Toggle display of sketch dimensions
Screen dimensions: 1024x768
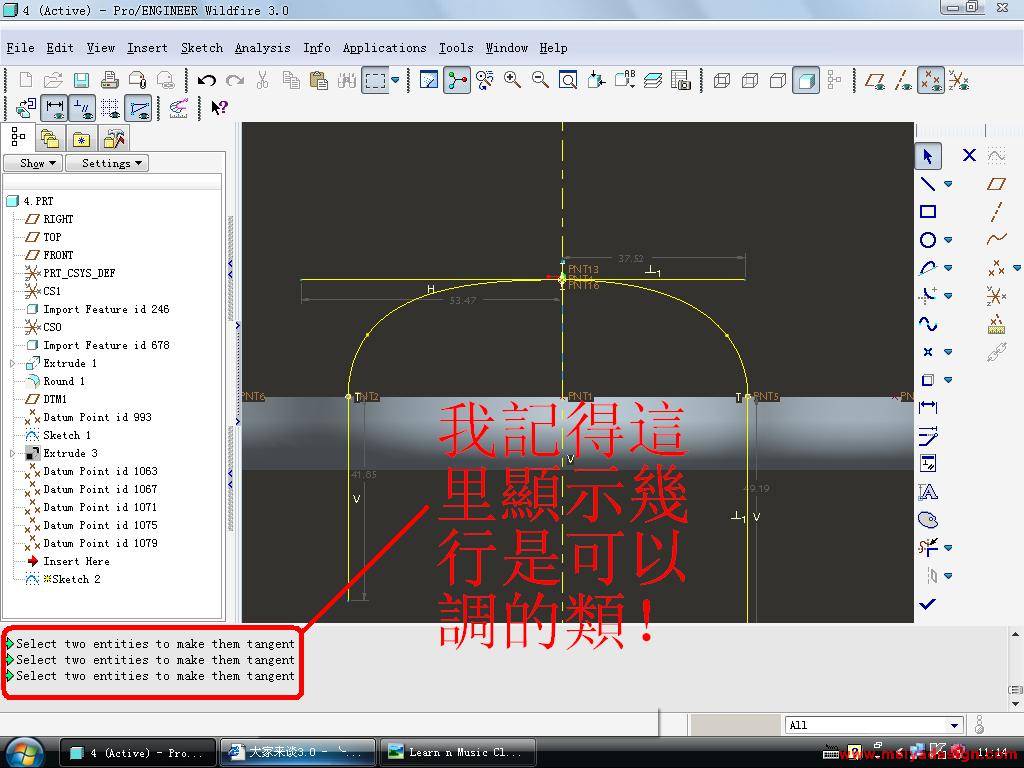(55, 108)
